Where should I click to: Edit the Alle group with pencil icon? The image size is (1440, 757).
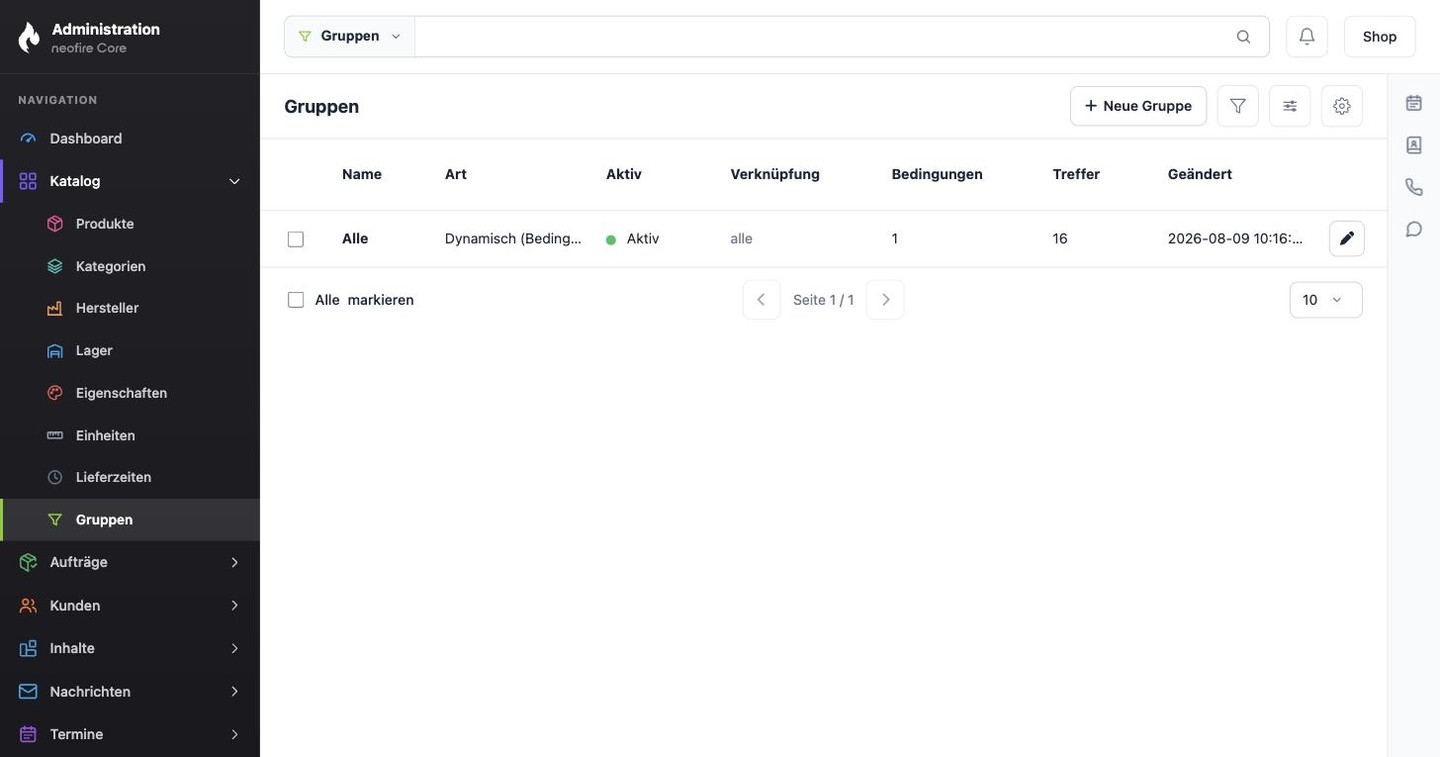[1347, 238]
